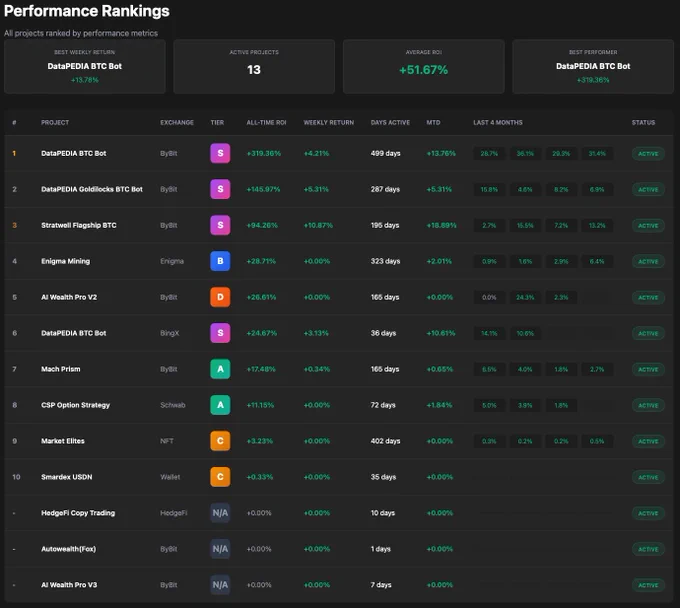Click the S tier badge for the ByBit DataPEDIA BTC Bot
680x608 pixels.
pos(220,153)
